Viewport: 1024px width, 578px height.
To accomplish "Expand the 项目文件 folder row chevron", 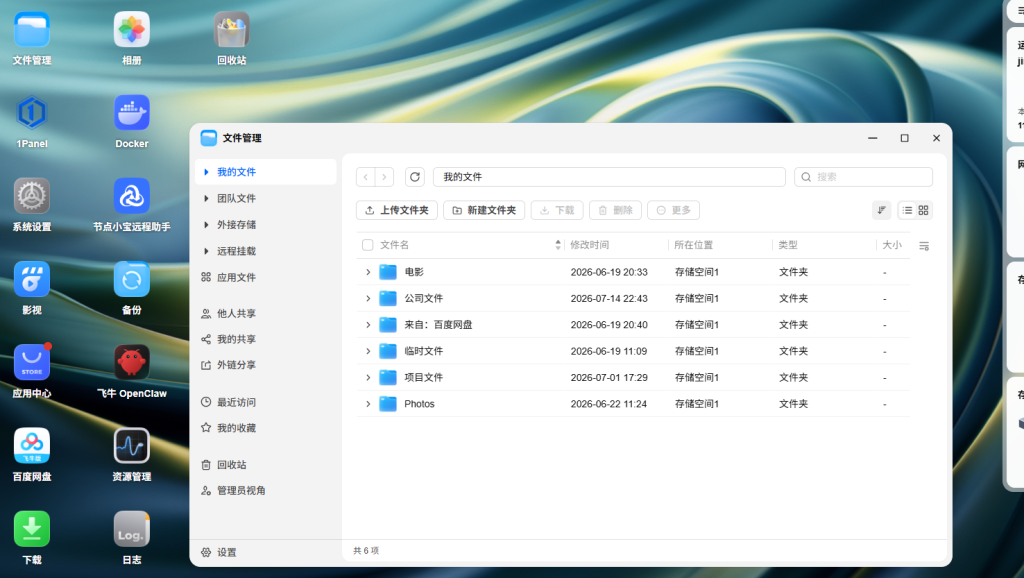I will point(368,377).
